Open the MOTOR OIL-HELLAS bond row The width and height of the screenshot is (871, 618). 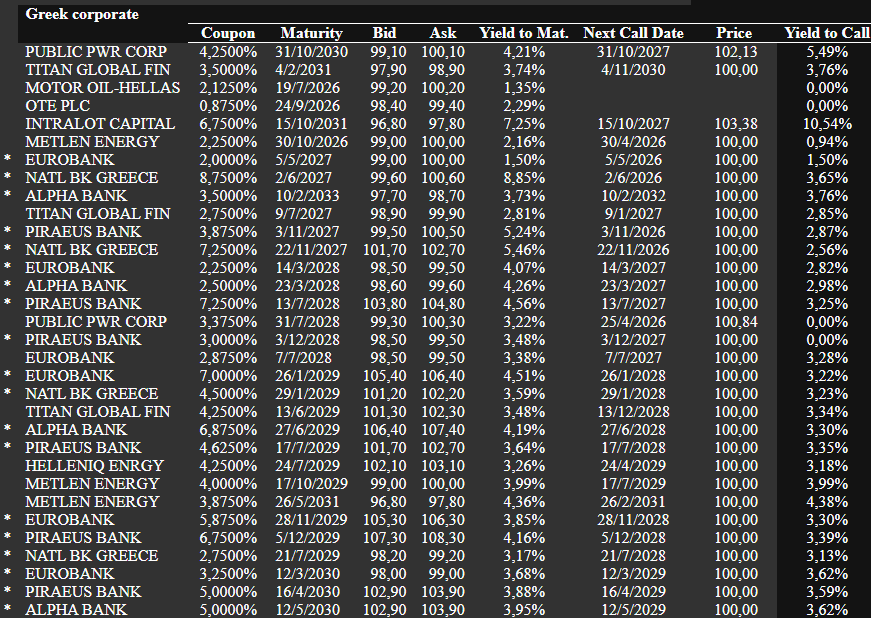coord(102,88)
